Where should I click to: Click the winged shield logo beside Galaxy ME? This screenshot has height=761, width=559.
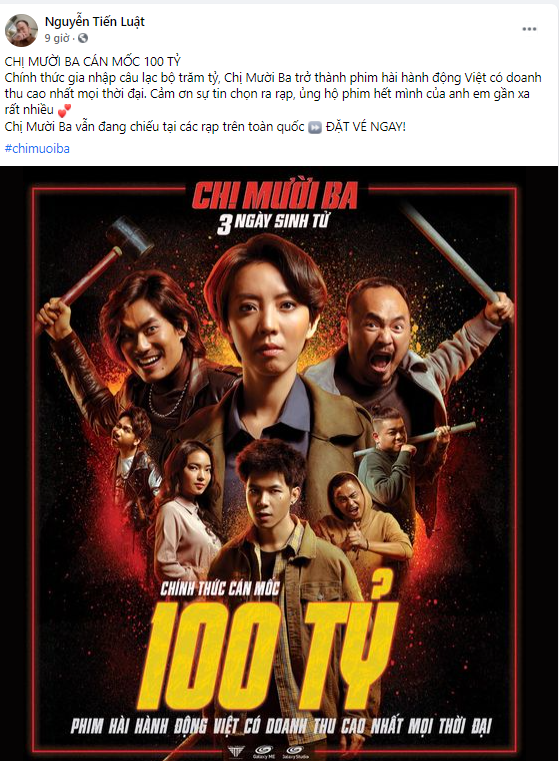pyautogui.click(x=235, y=753)
